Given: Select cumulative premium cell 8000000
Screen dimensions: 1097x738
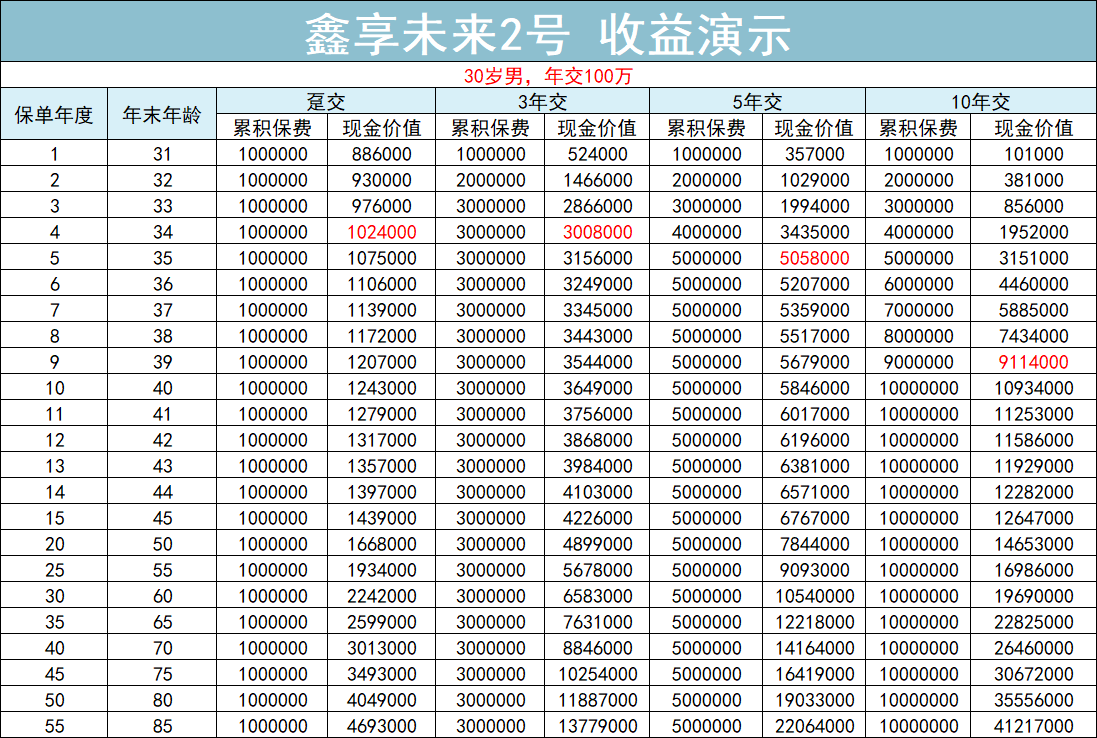Looking at the screenshot, I should (x=918, y=336).
